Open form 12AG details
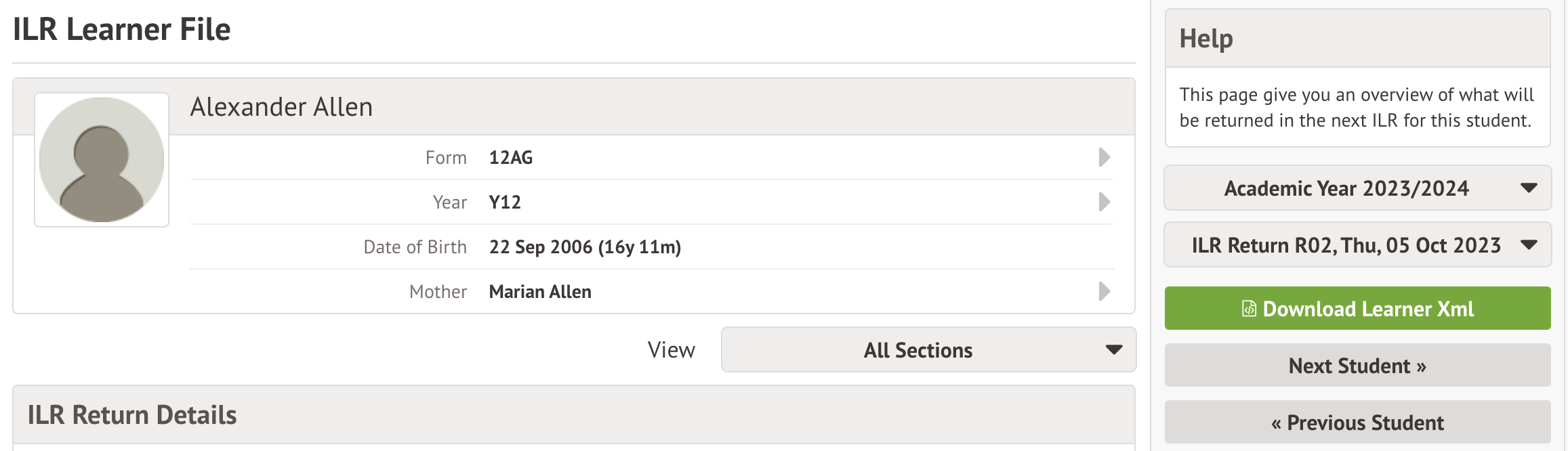The height and width of the screenshot is (451, 1568). pyautogui.click(x=511, y=158)
